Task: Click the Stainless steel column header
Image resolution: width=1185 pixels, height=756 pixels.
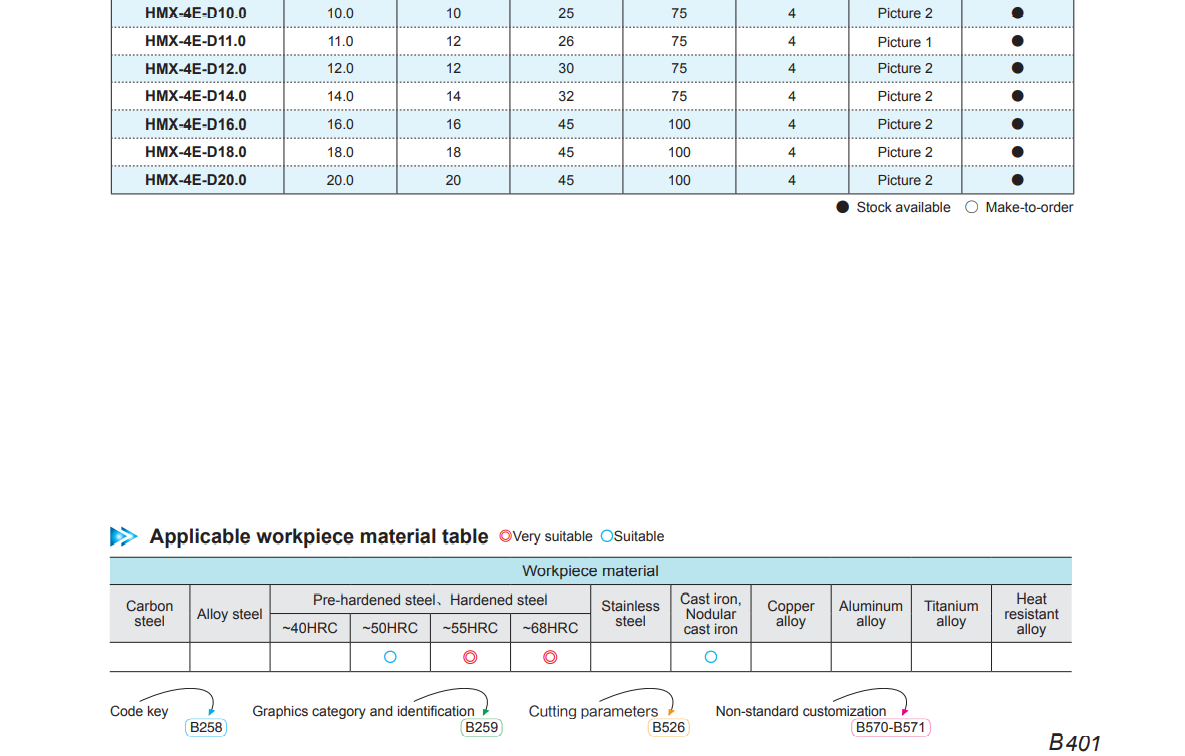Action: point(630,613)
